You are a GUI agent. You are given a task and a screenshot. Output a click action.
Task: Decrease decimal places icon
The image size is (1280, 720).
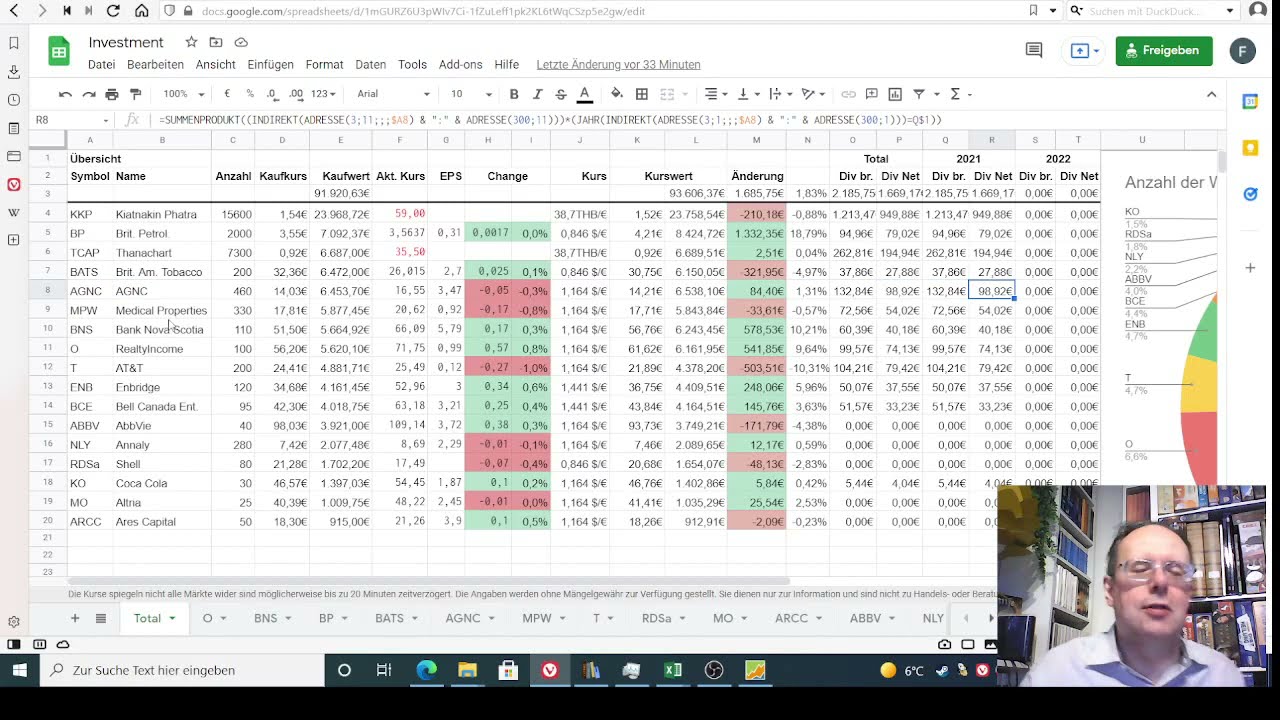tap(272, 94)
